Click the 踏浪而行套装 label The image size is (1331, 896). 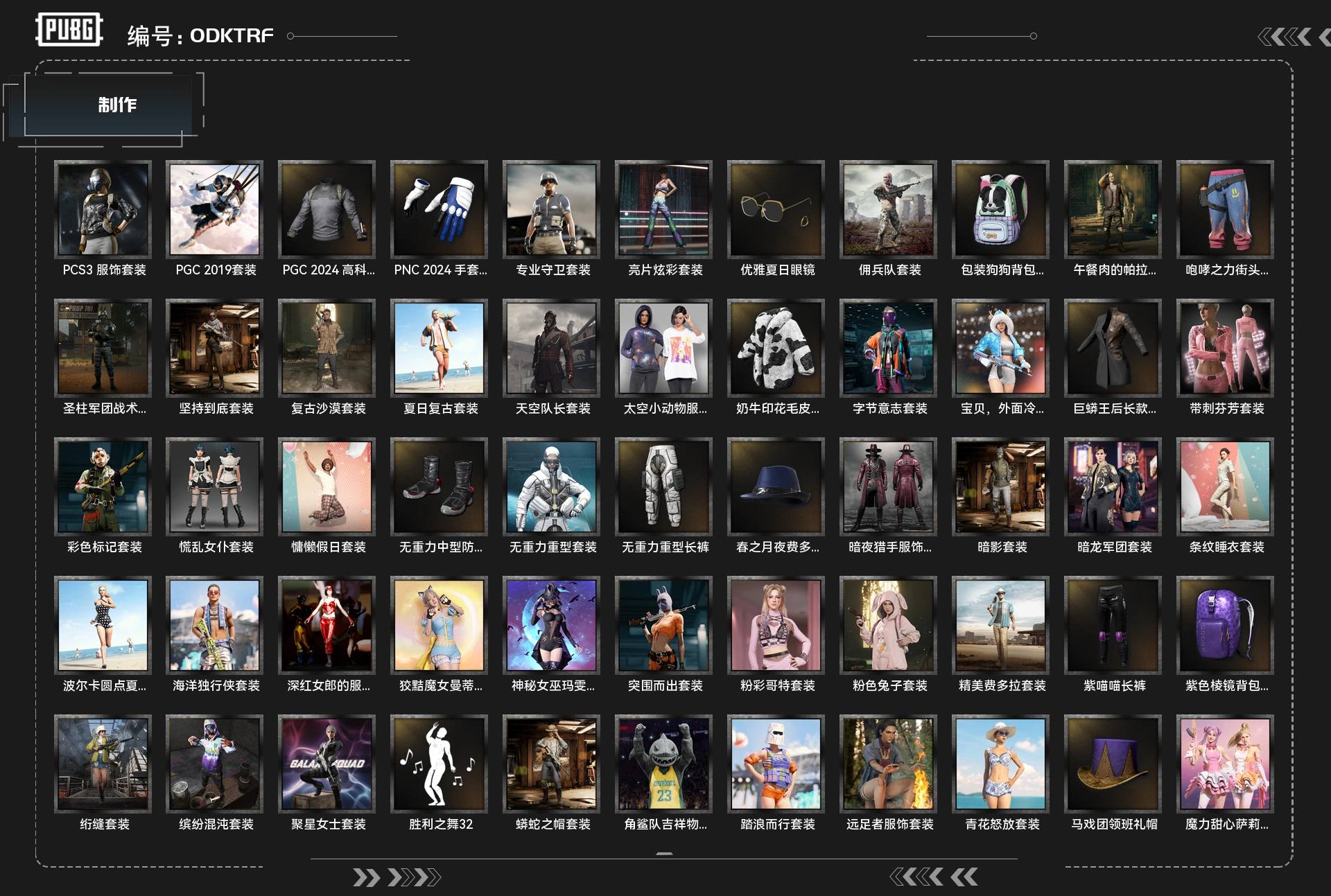(777, 824)
